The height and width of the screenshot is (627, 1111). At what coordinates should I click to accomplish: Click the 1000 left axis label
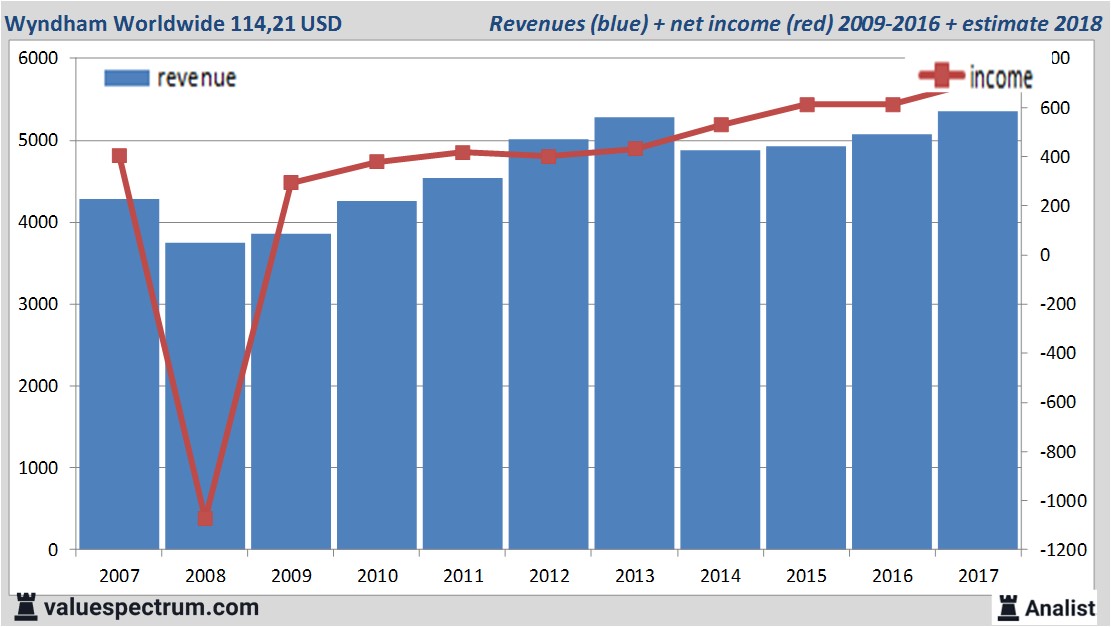tap(38, 468)
